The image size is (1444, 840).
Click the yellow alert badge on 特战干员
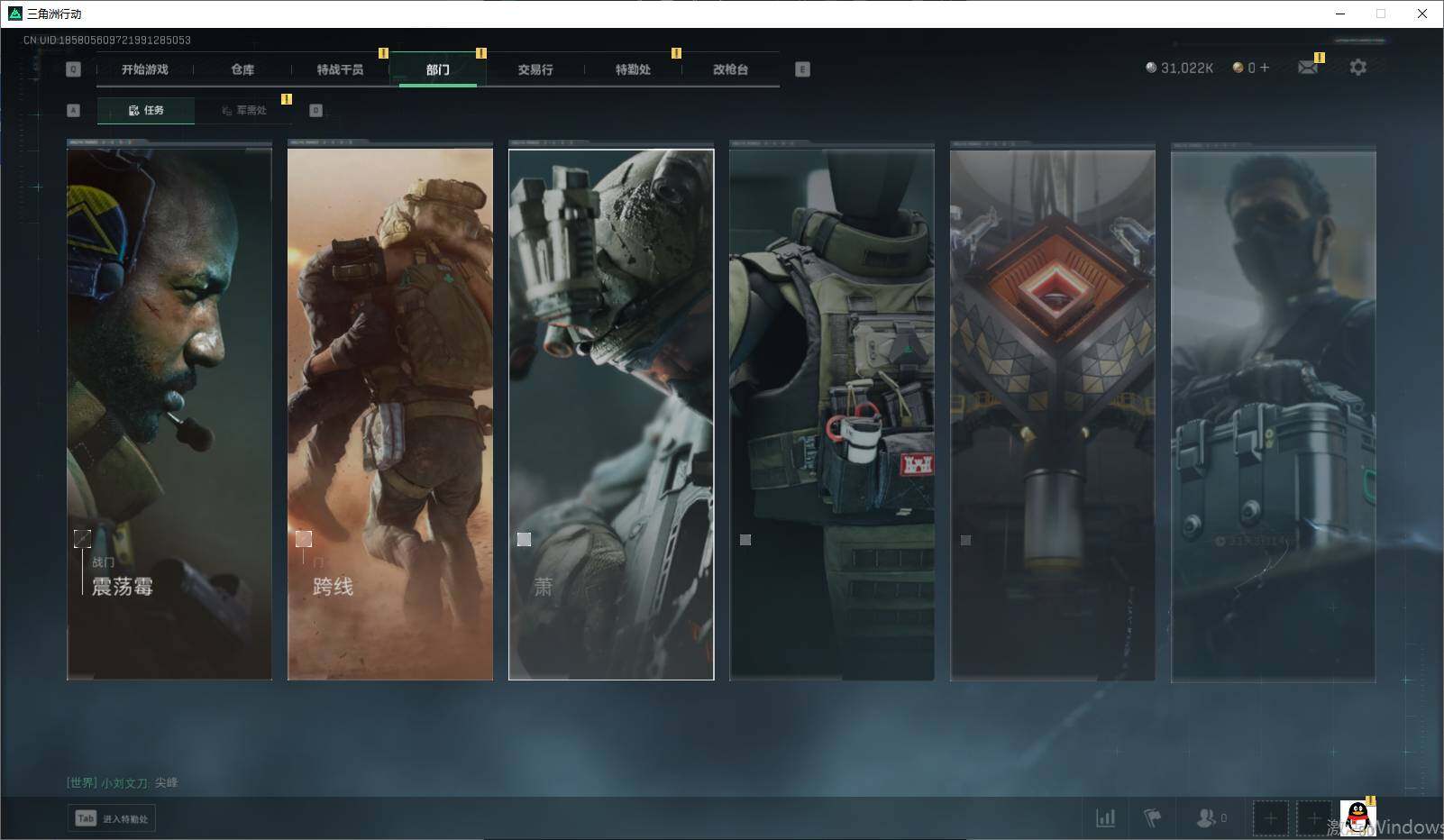coord(383,53)
